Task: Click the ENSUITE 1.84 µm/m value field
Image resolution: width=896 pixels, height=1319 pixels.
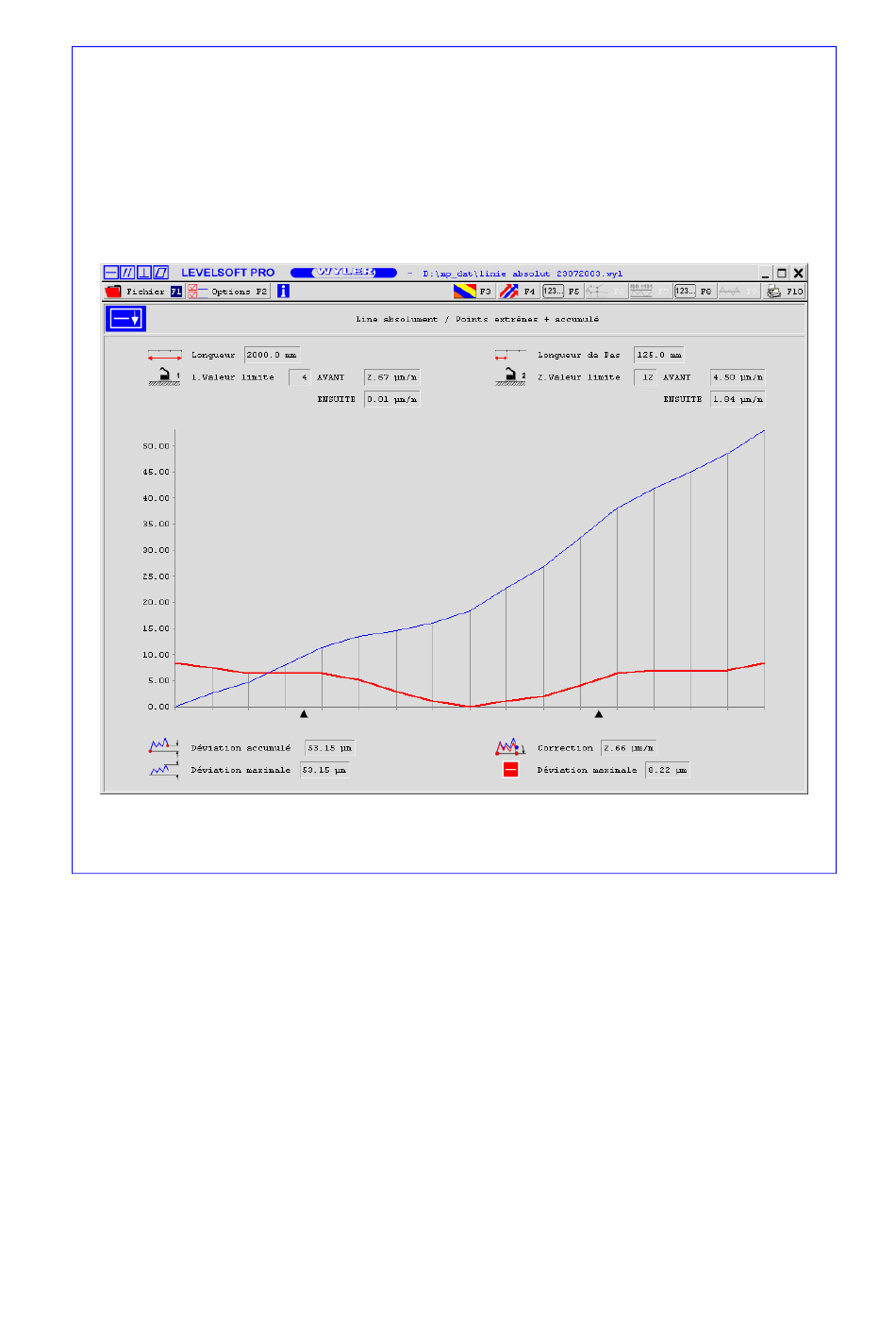Action: coord(738,399)
